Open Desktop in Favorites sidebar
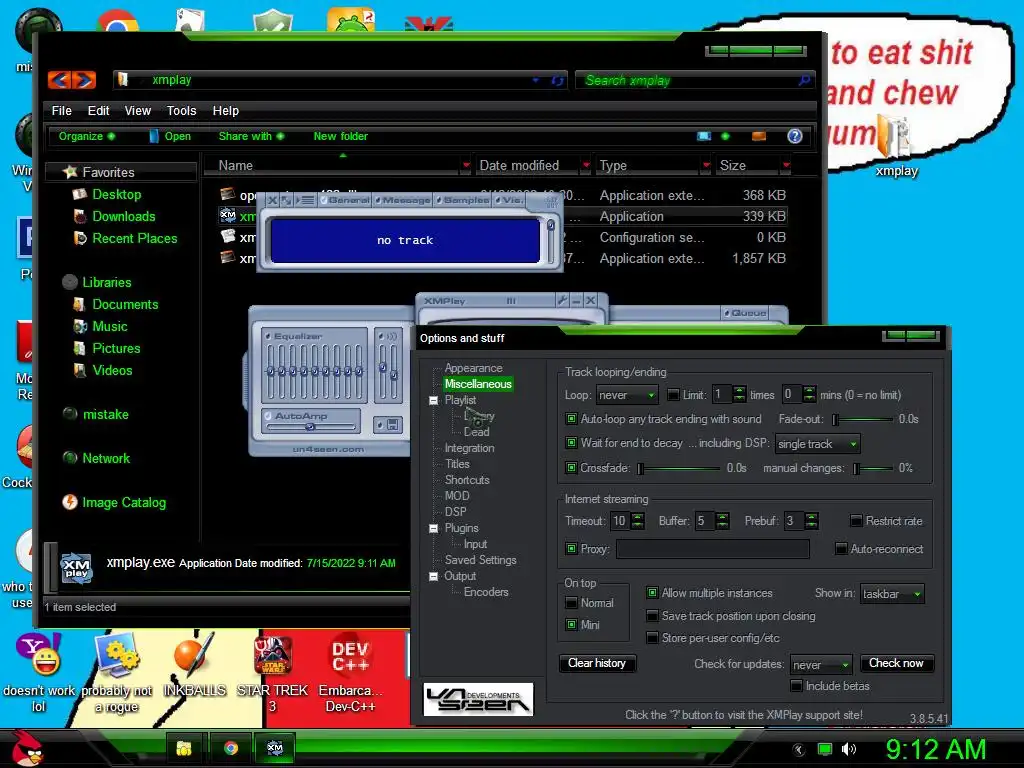This screenshot has width=1024, height=768. (116, 194)
